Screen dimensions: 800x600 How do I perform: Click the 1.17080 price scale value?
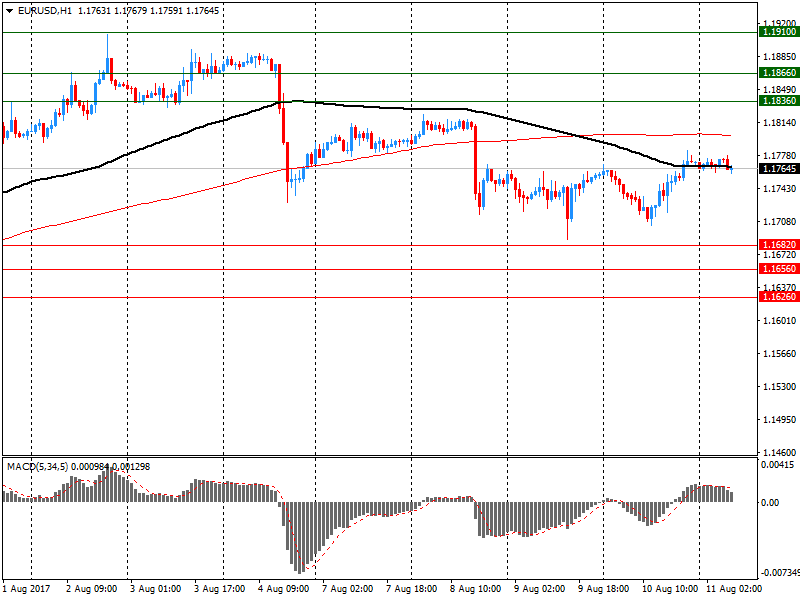[779, 221]
